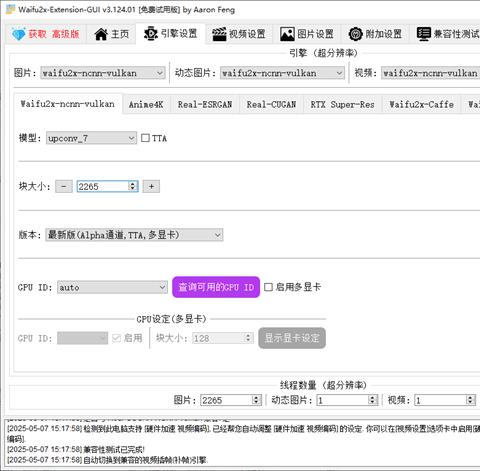480x471 pixels.
Task: Enable the 启用多显卡 checkbox
Action: pos(268,287)
